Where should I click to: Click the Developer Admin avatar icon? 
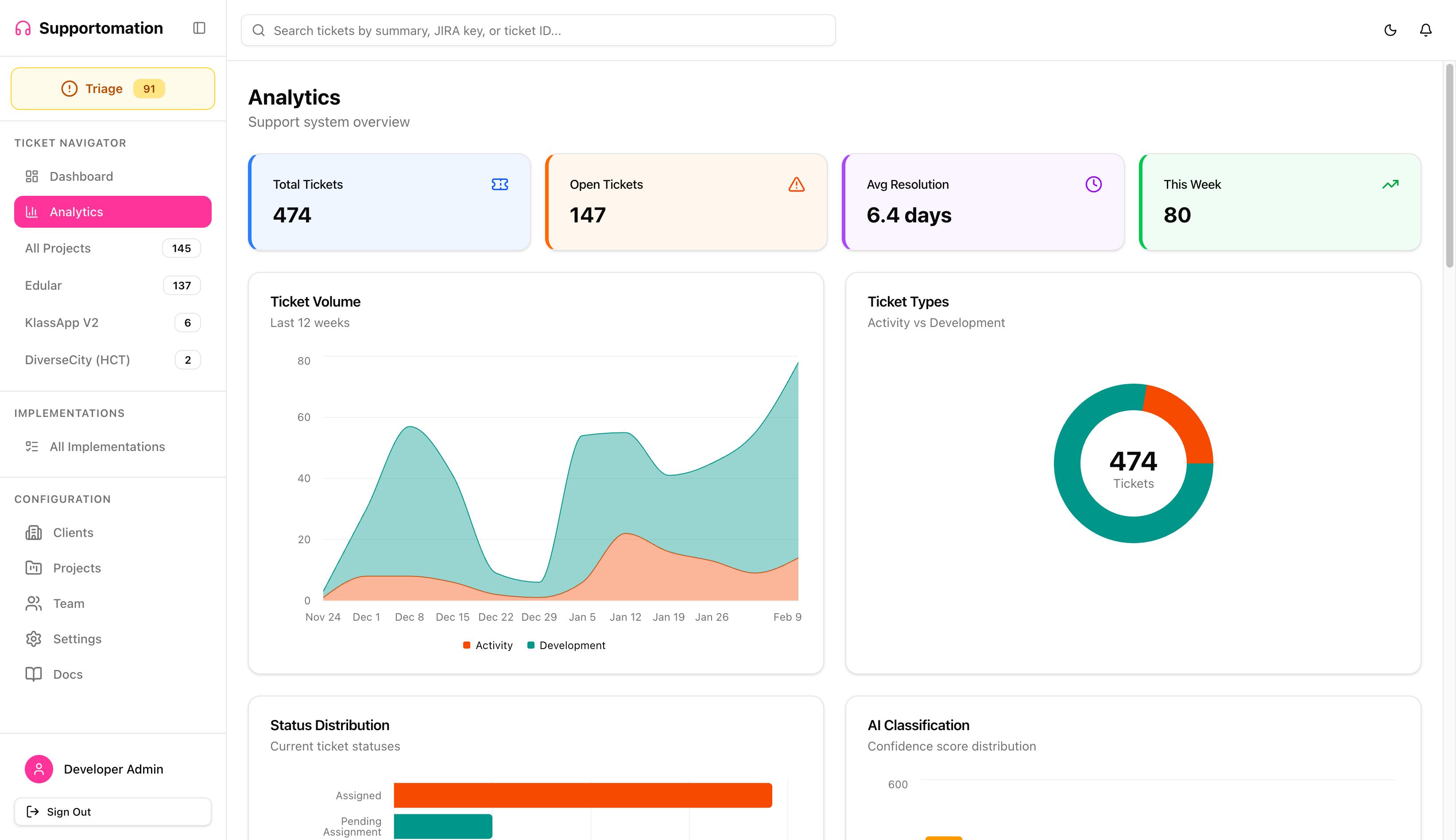(39, 769)
